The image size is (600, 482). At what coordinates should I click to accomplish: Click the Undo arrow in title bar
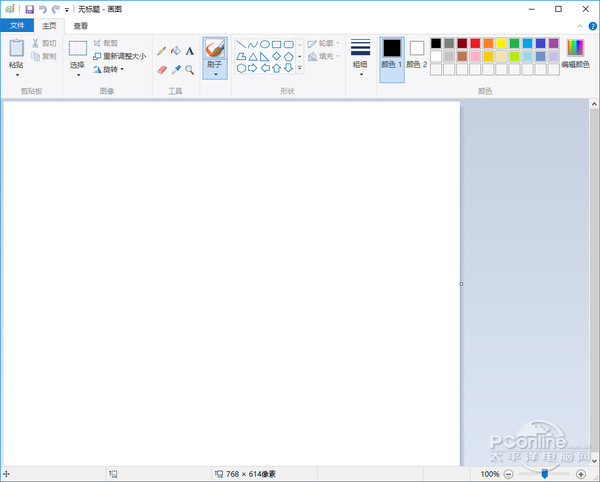pos(43,9)
